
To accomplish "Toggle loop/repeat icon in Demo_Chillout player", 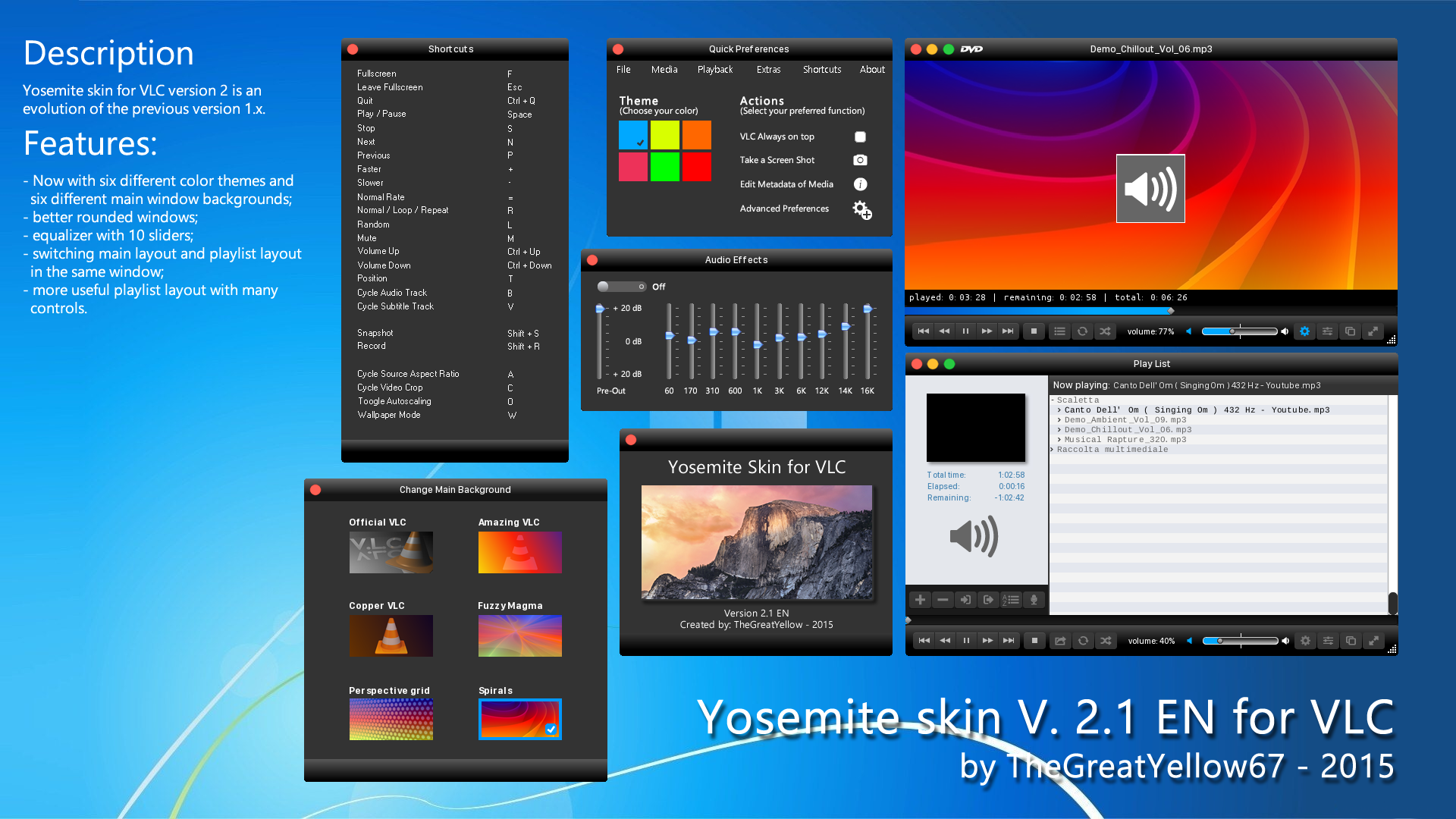I will (1082, 331).
